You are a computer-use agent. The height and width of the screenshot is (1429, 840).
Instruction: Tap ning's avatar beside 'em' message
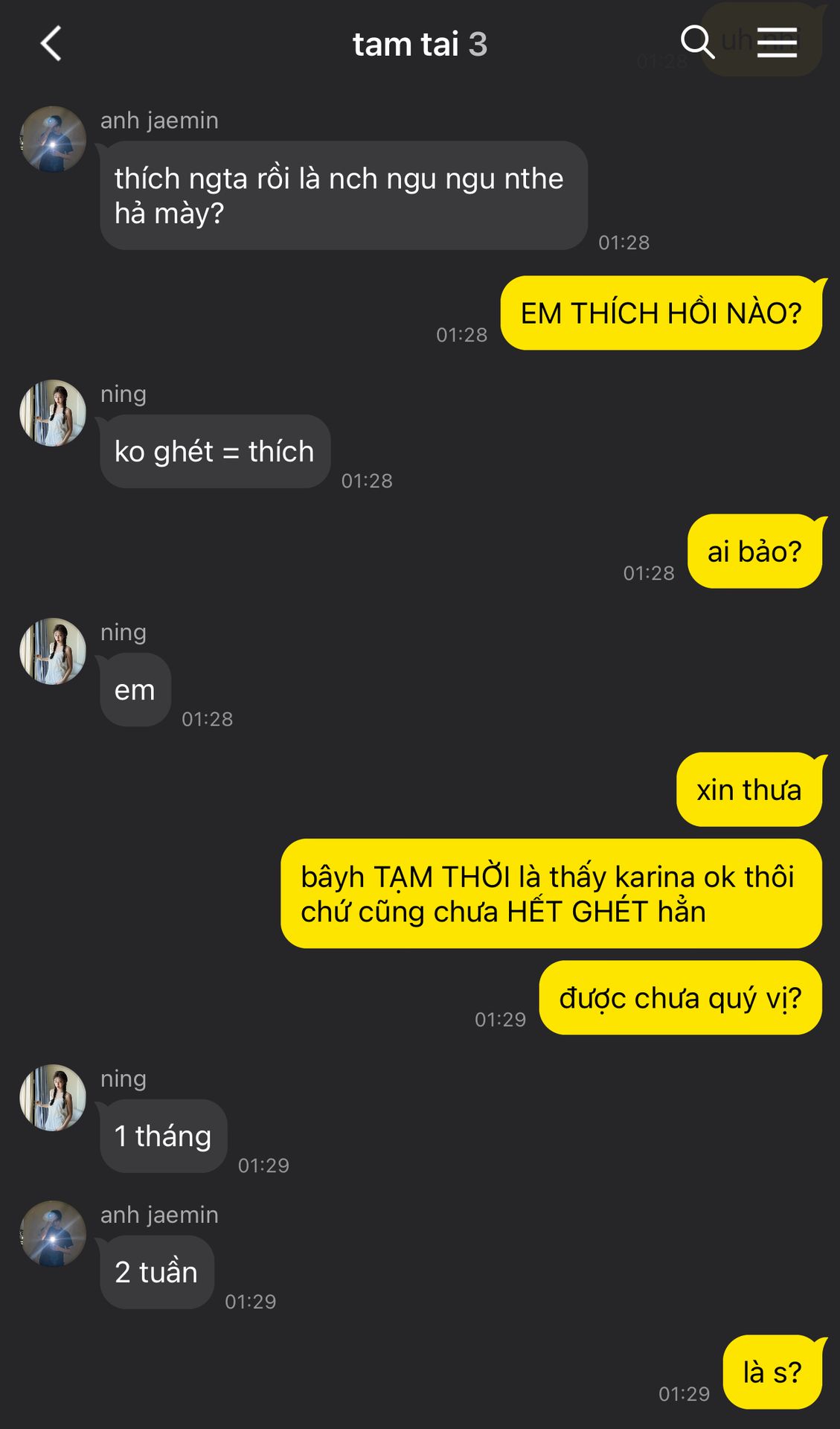pyautogui.click(x=53, y=651)
